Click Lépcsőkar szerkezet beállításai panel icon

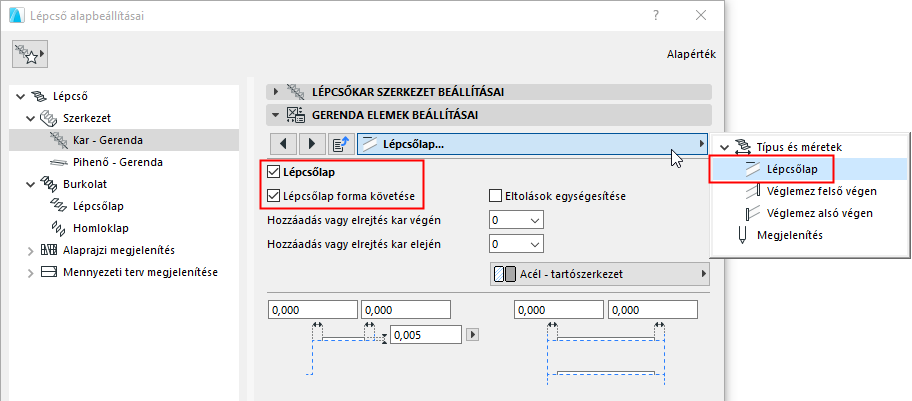[x=297, y=91]
